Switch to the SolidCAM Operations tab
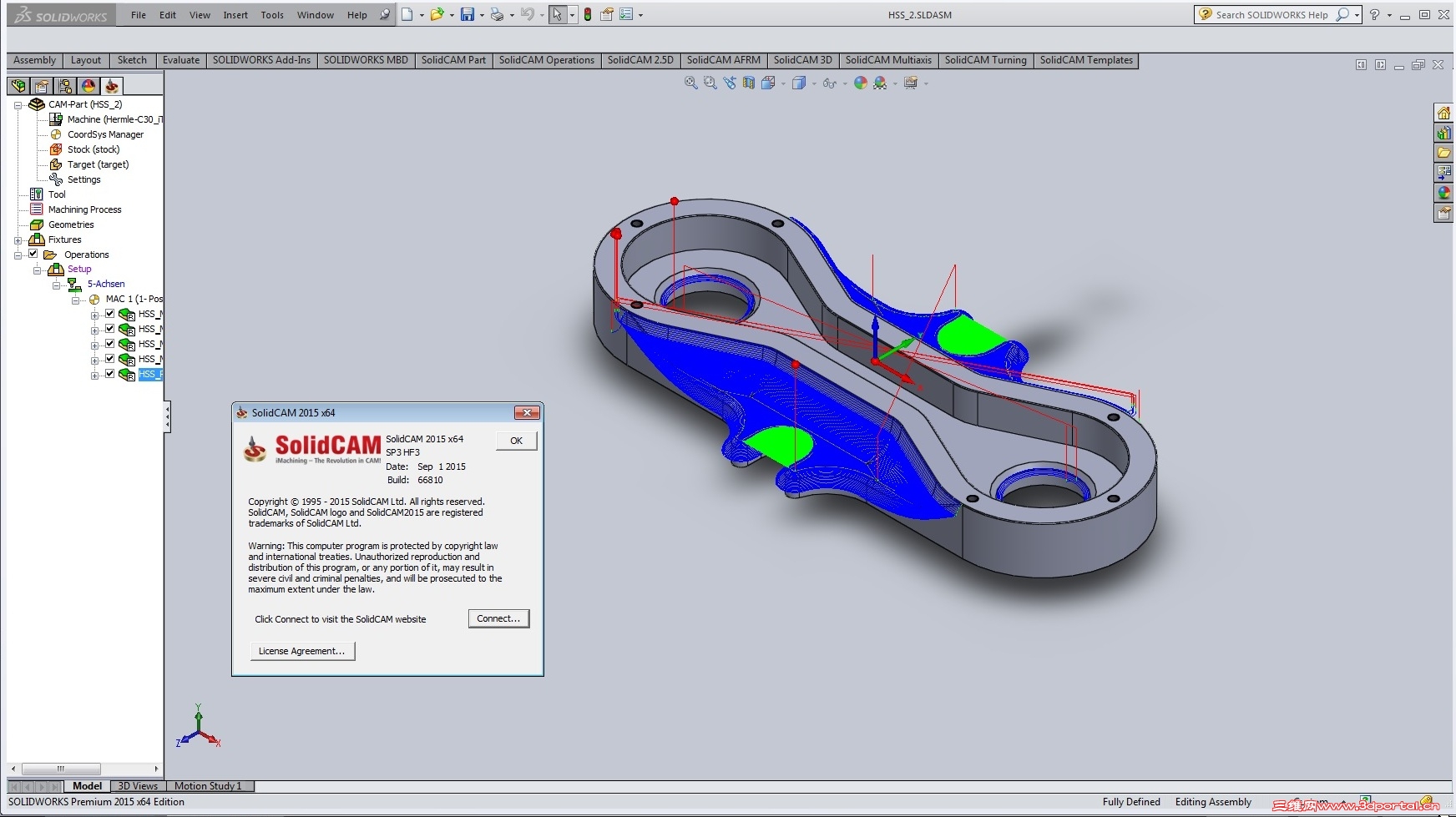 click(x=547, y=60)
